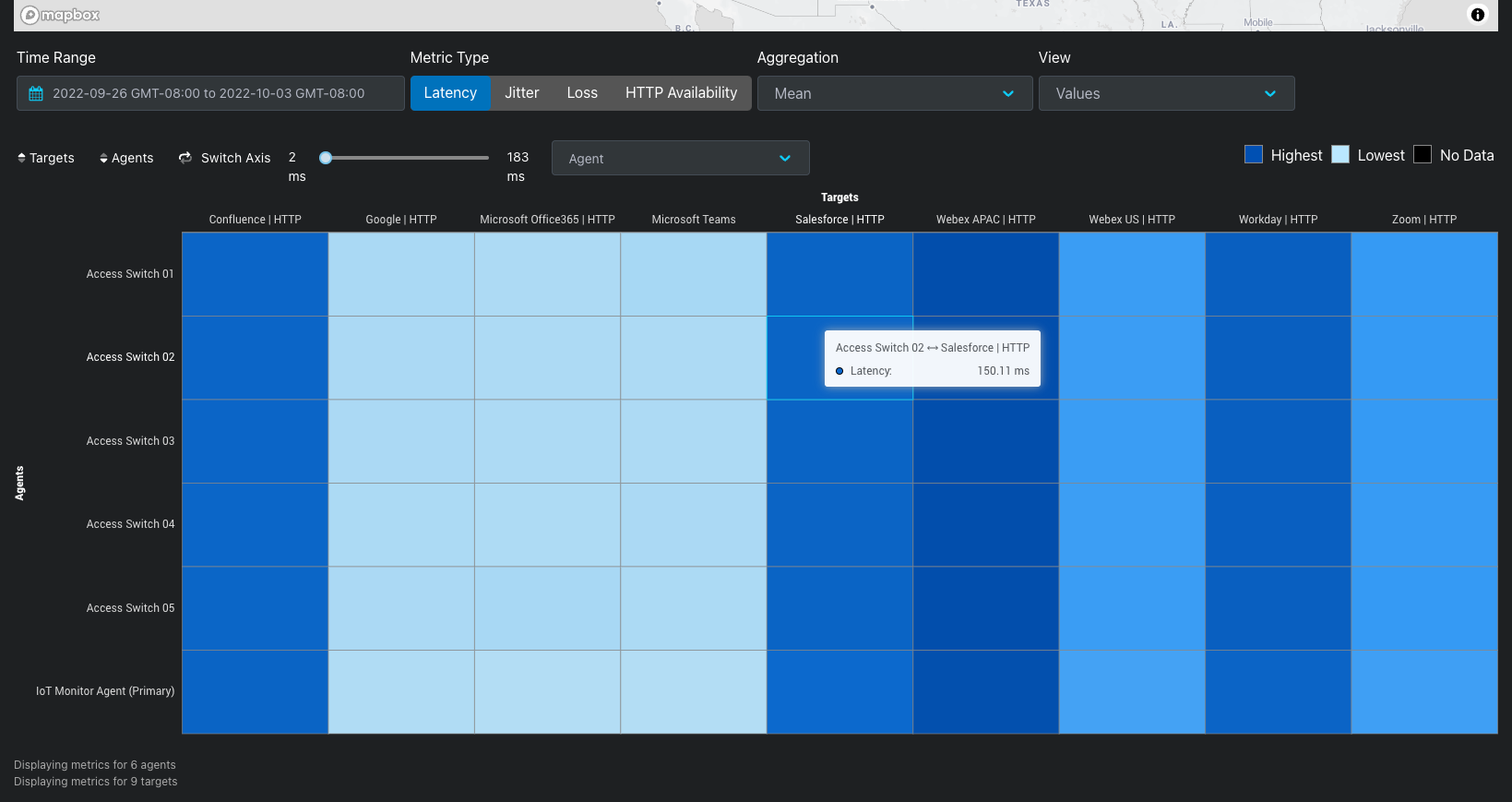Click the Google | HTTP column header
1512x802 pixels.
point(401,220)
